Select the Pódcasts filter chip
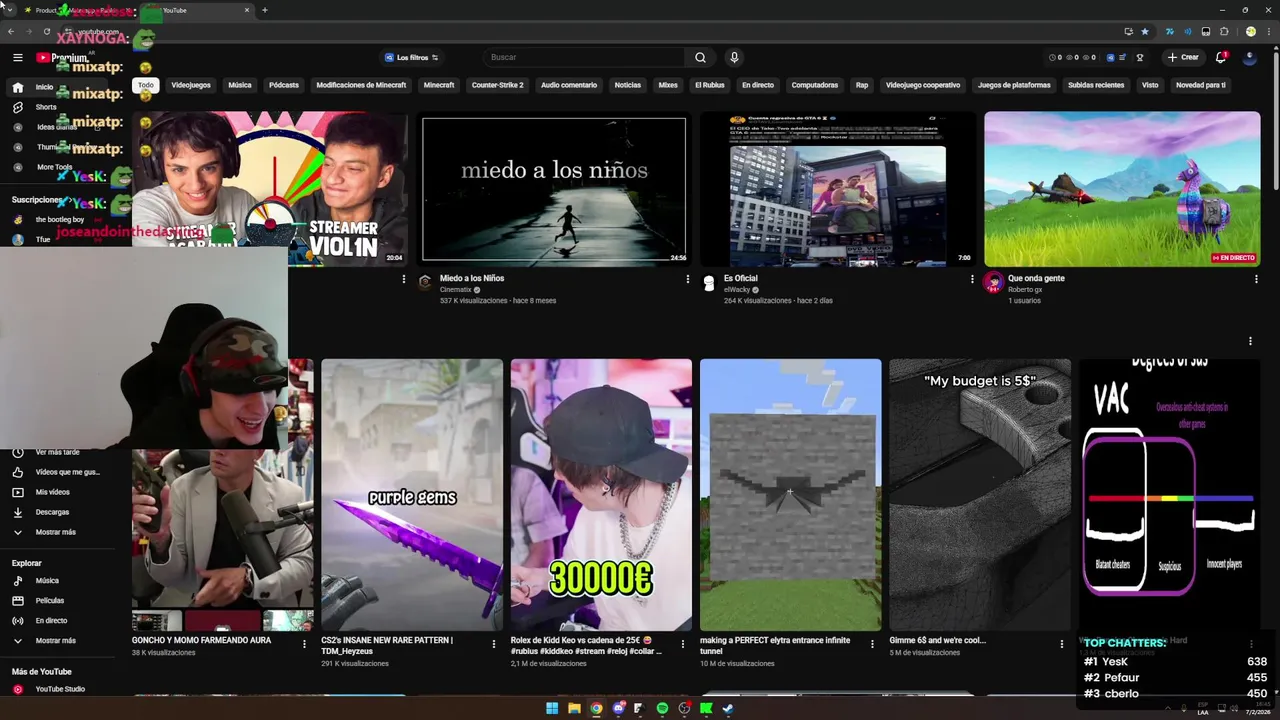Viewport: 1280px width, 720px height. 284,85
